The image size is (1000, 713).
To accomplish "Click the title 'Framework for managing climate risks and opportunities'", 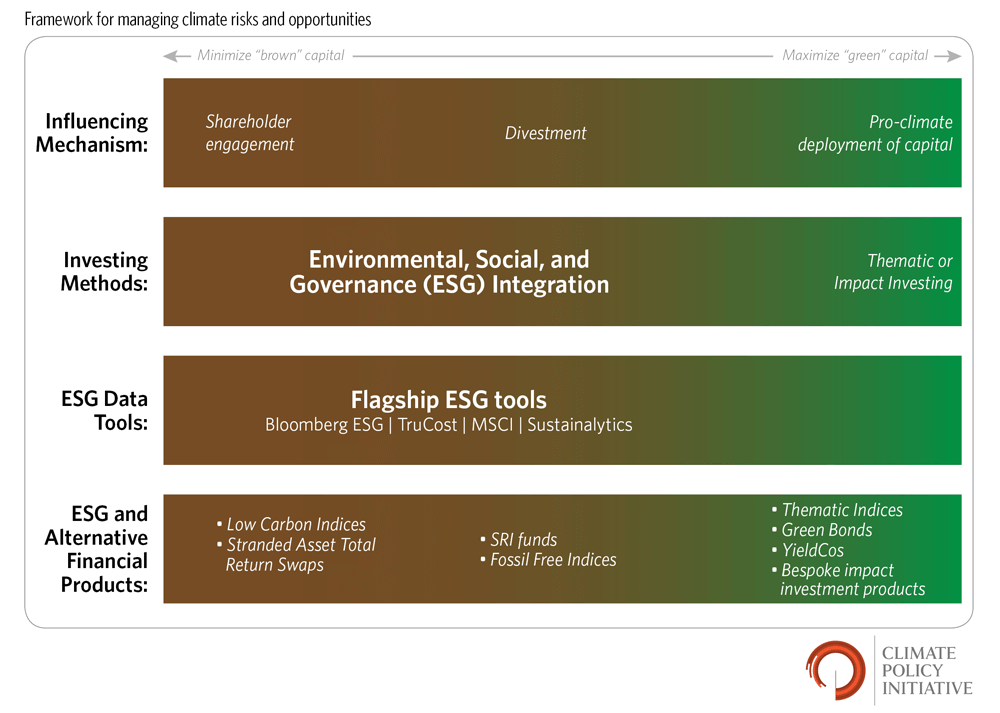I will click(198, 19).
